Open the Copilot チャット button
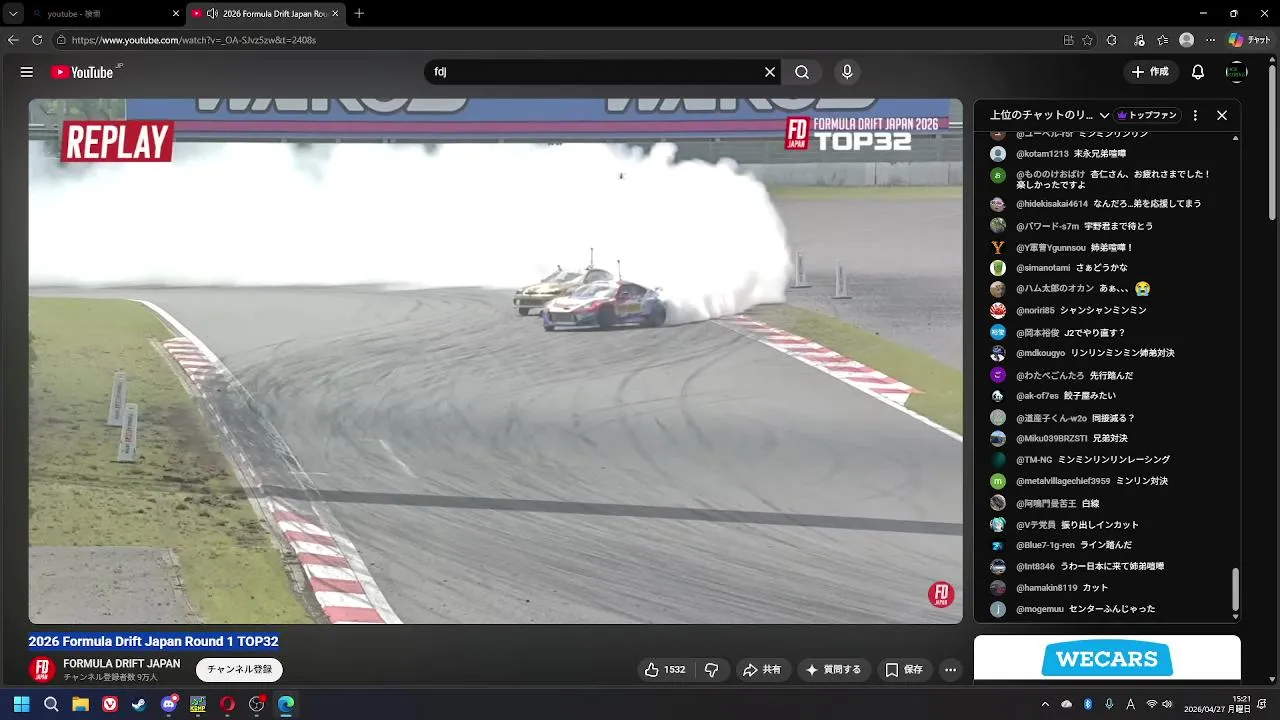This screenshot has height=720, width=1280. pos(1250,40)
